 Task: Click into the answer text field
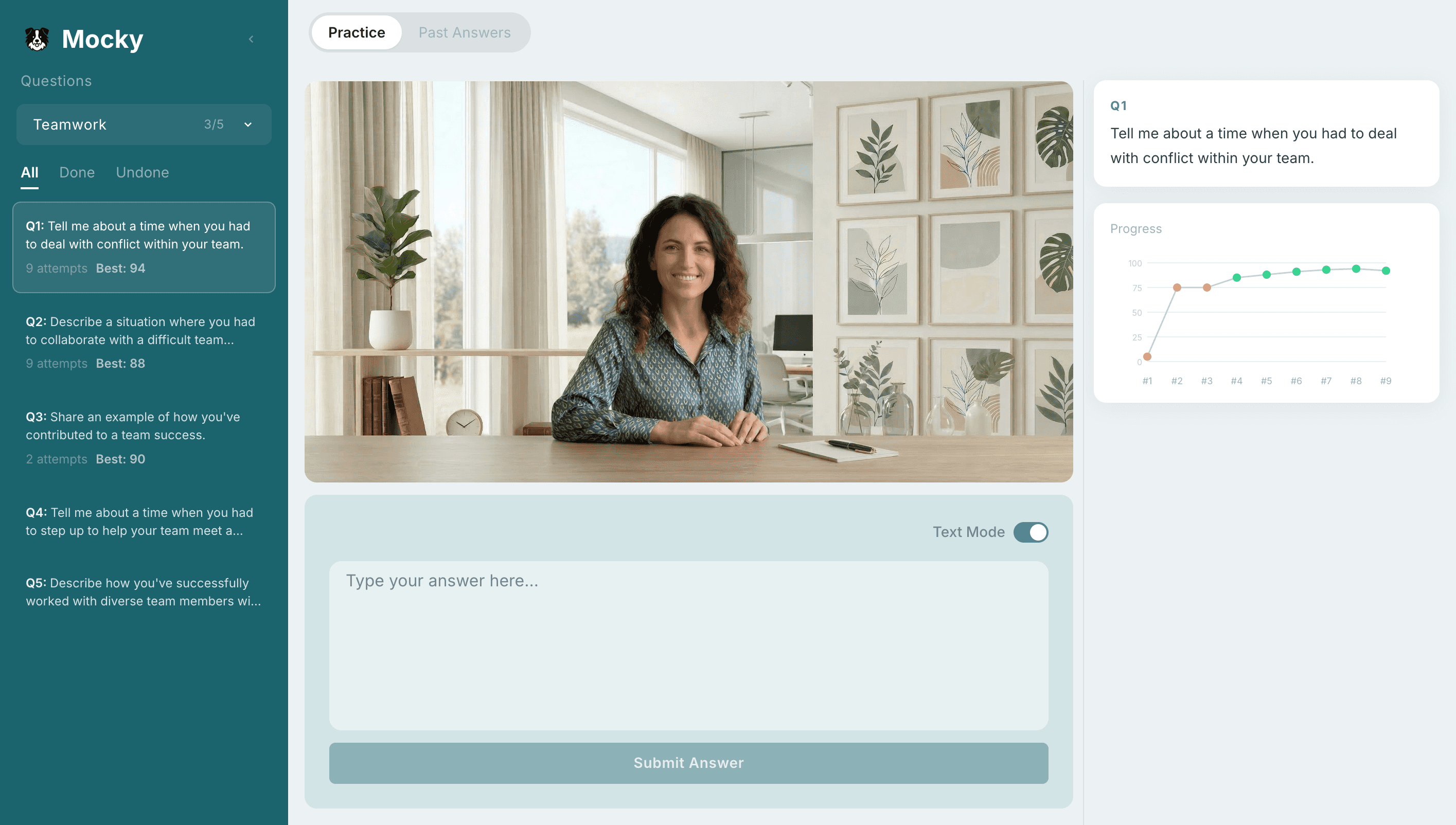[x=688, y=645]
